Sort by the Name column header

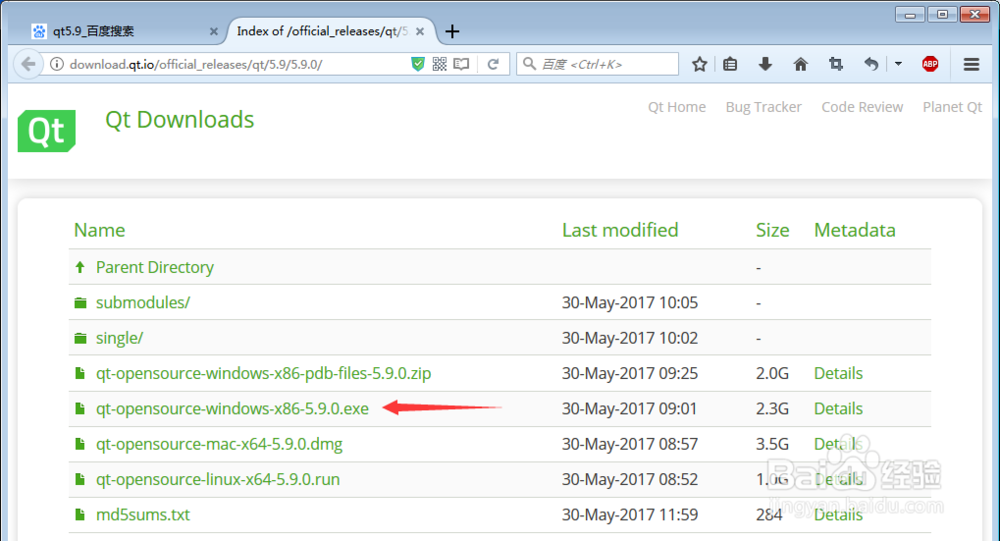point(99,230)
